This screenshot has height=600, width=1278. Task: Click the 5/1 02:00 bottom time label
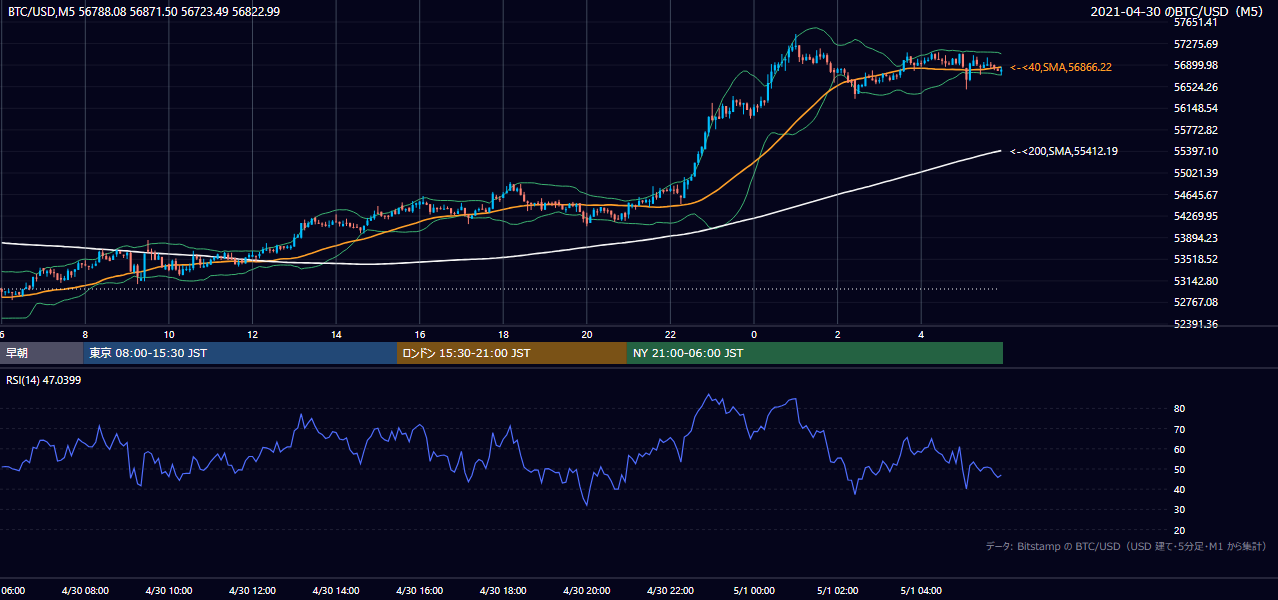click(x=837, y=590)
